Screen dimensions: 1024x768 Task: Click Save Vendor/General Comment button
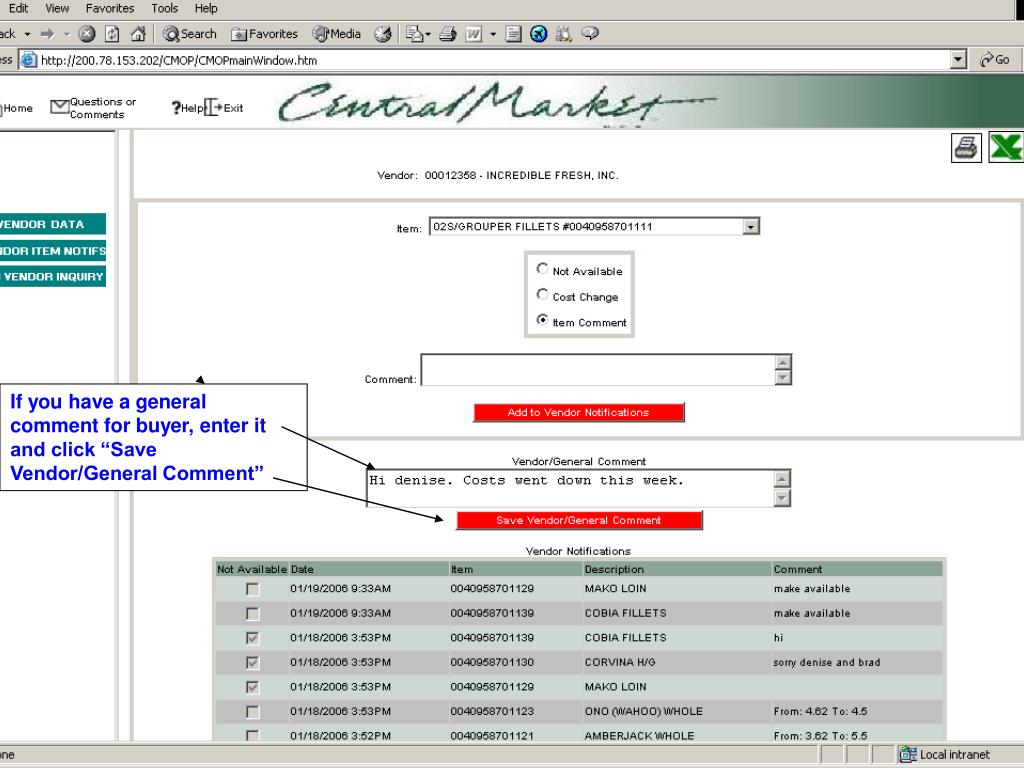579,520
